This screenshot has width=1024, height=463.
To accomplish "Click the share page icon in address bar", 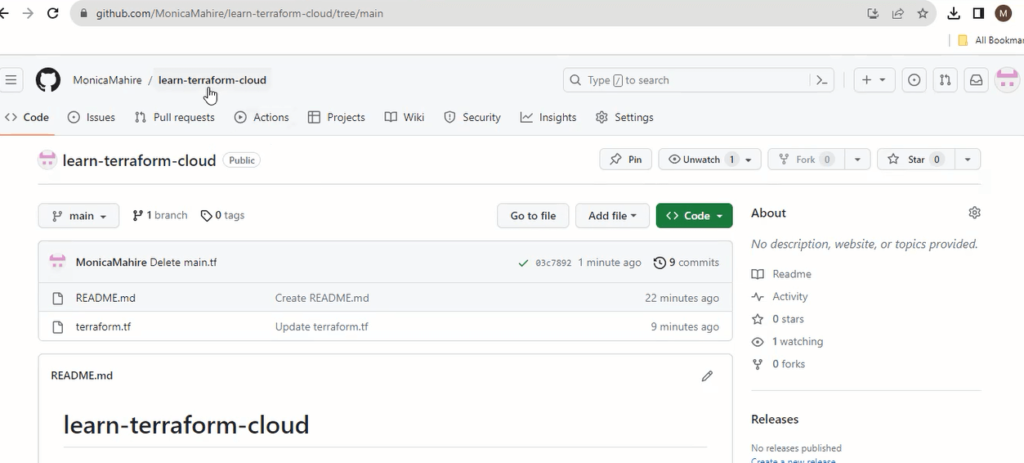I will (x=898, y=13).
